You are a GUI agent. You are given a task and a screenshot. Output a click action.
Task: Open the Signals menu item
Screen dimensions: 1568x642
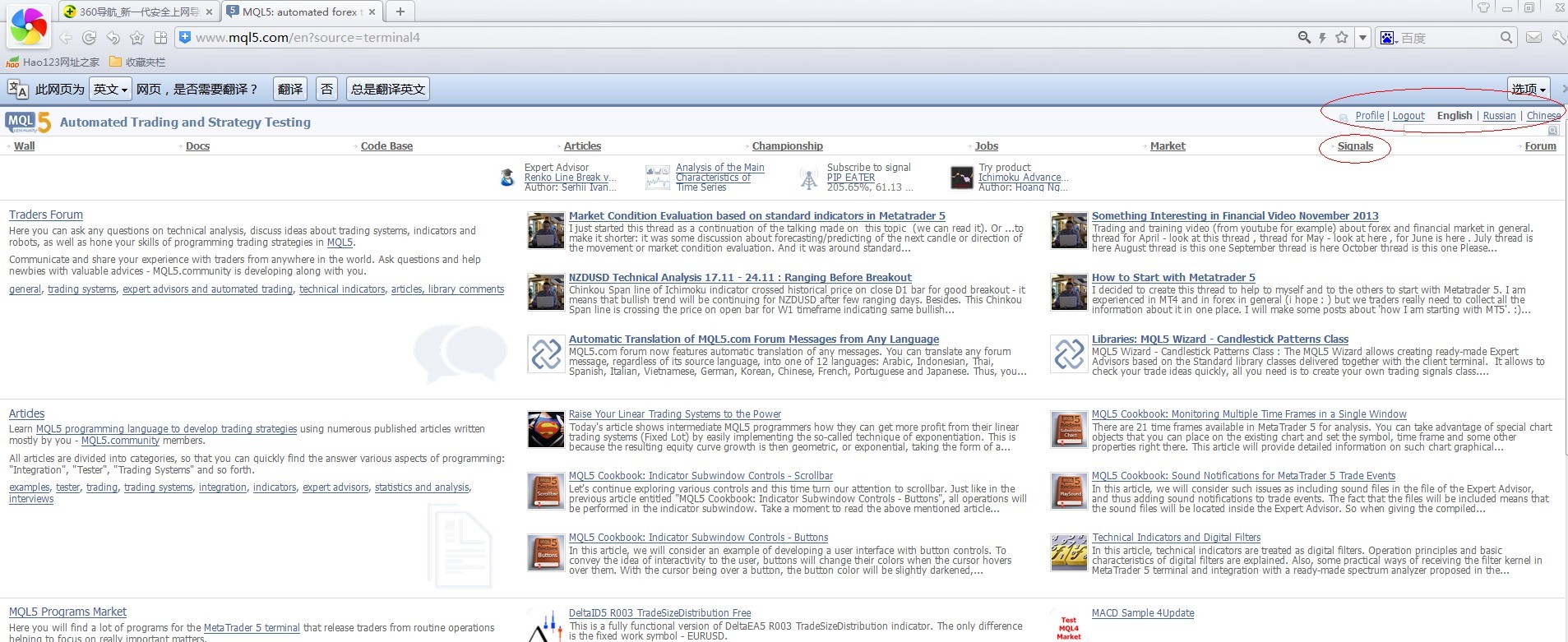point(1355,146)
